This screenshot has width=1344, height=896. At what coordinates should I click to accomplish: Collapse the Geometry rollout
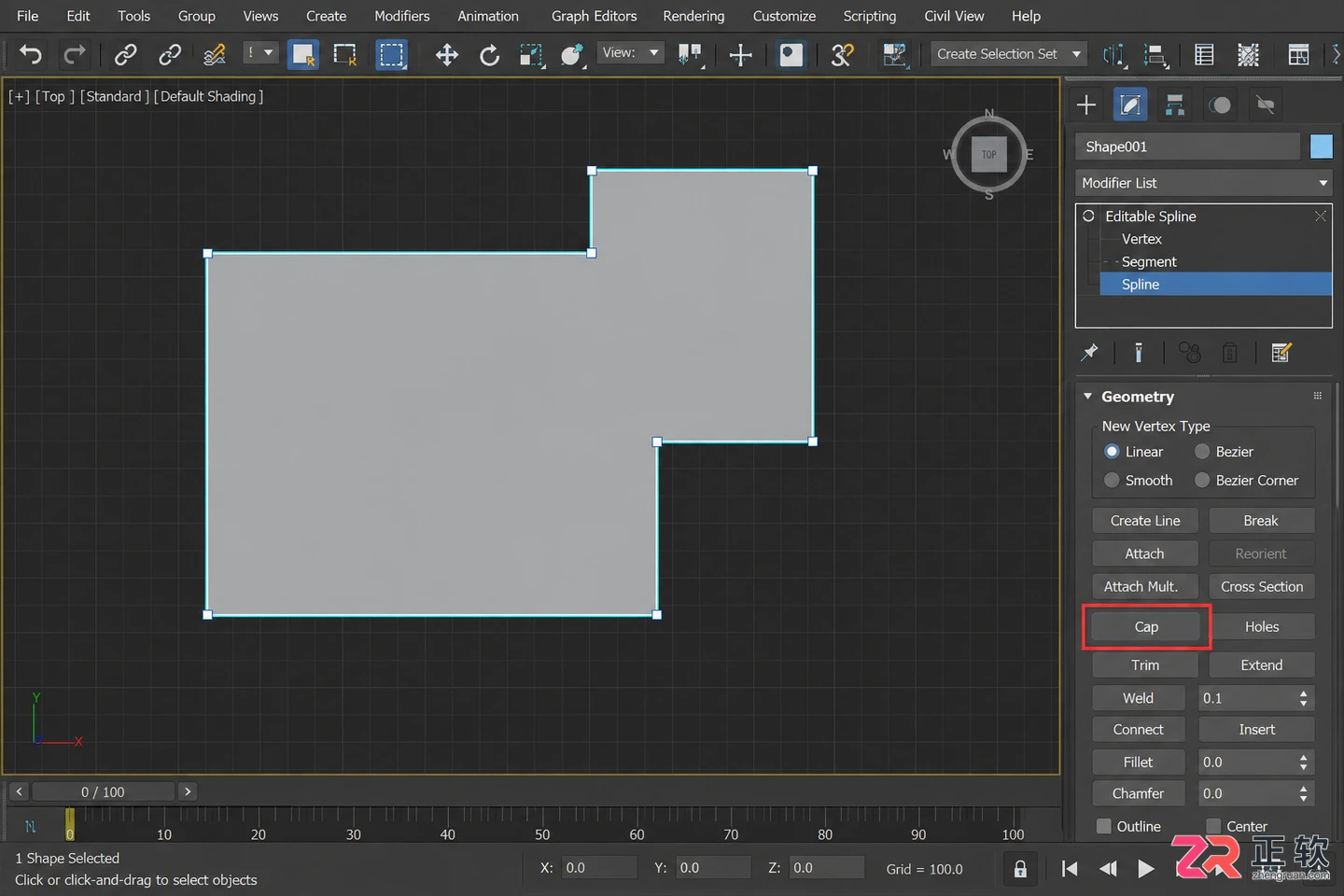click(x=1087, y=397)
